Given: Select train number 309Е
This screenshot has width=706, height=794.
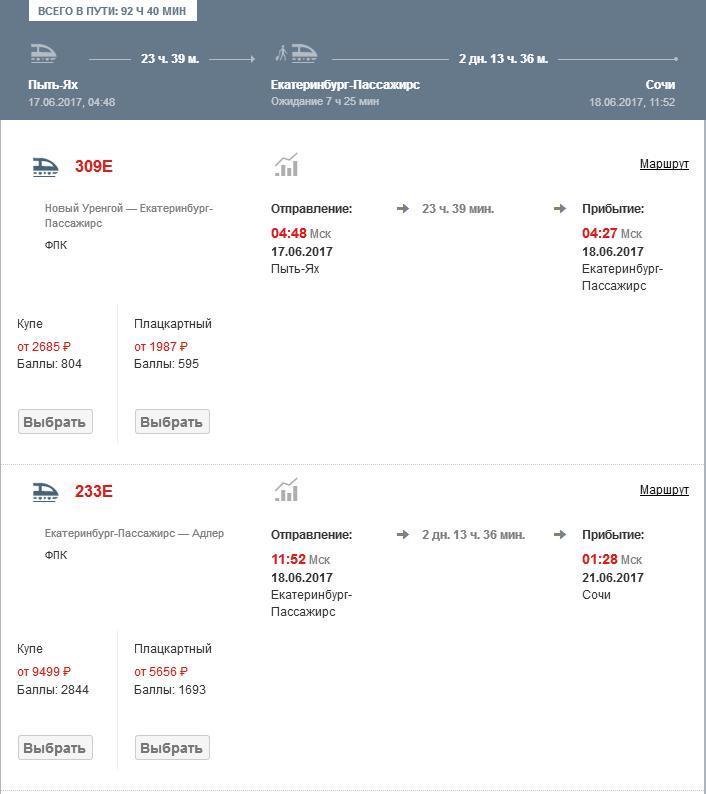Looking at the screenshot, I should (x=94, y=167).
